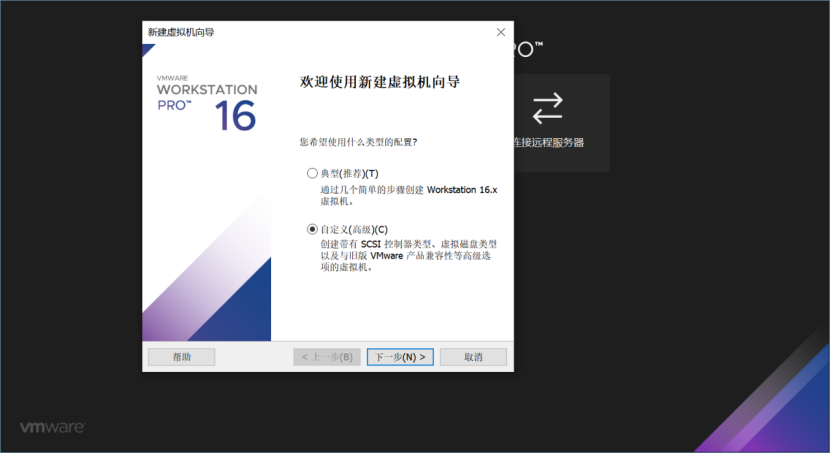Close the 新建虚拟机向导 dialog

[501, 32]
